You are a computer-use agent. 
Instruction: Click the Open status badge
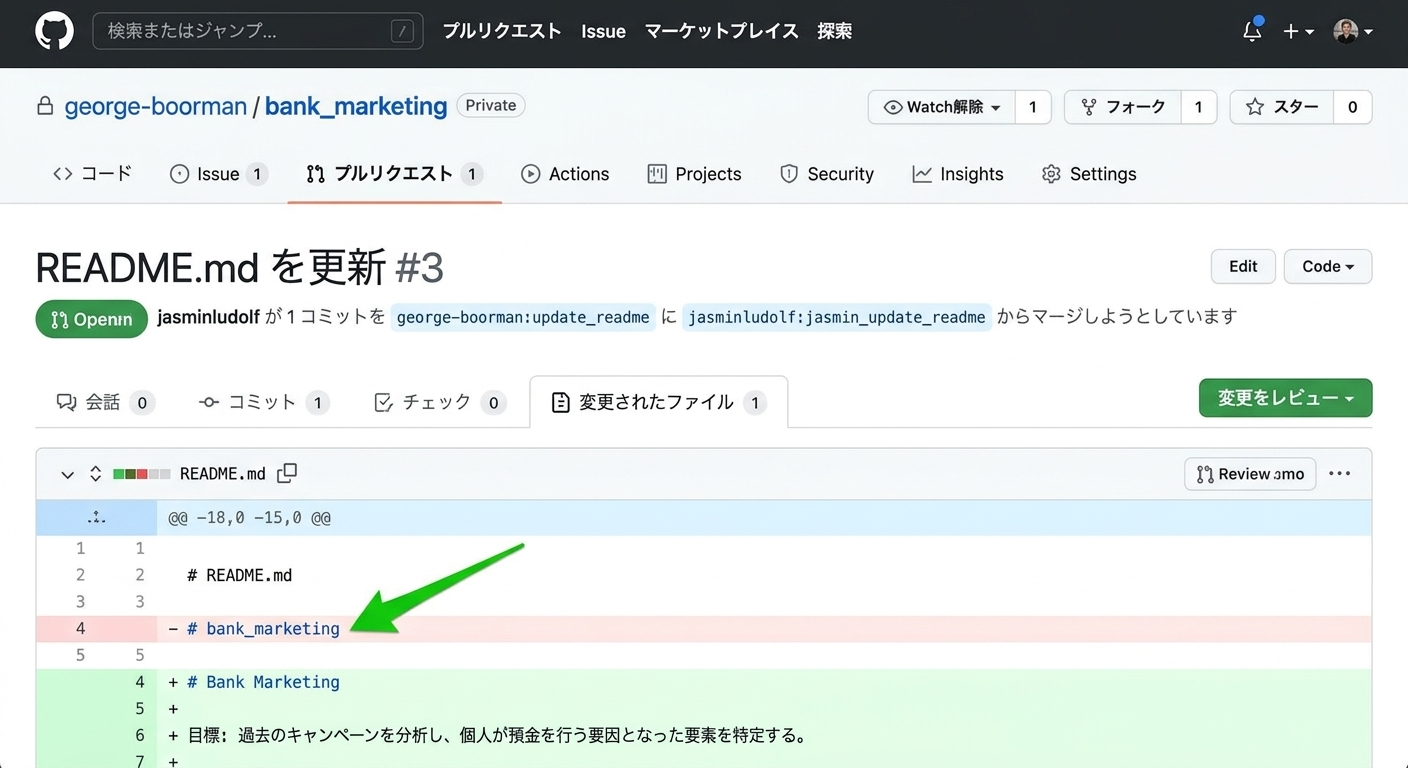[x=91, y=319]
